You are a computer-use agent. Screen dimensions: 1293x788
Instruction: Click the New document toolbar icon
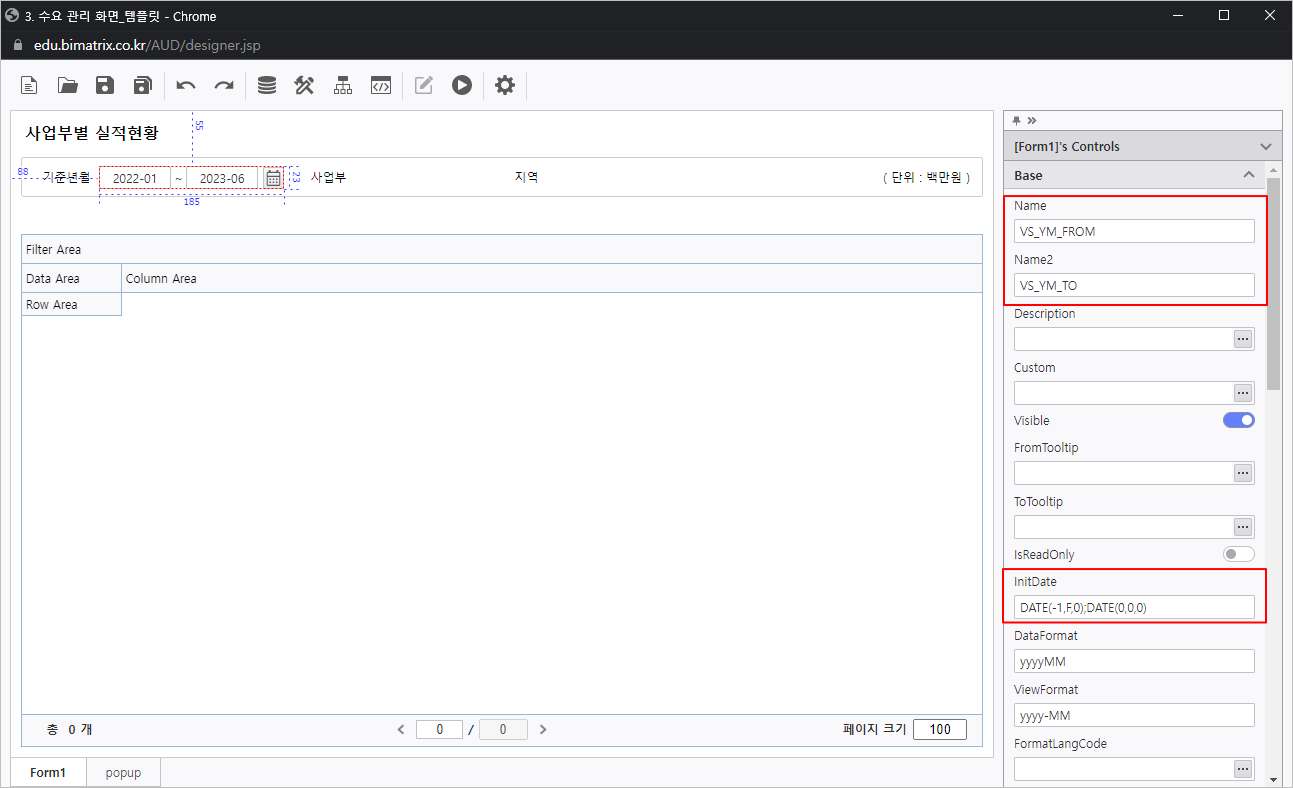(x=30, y=86)
